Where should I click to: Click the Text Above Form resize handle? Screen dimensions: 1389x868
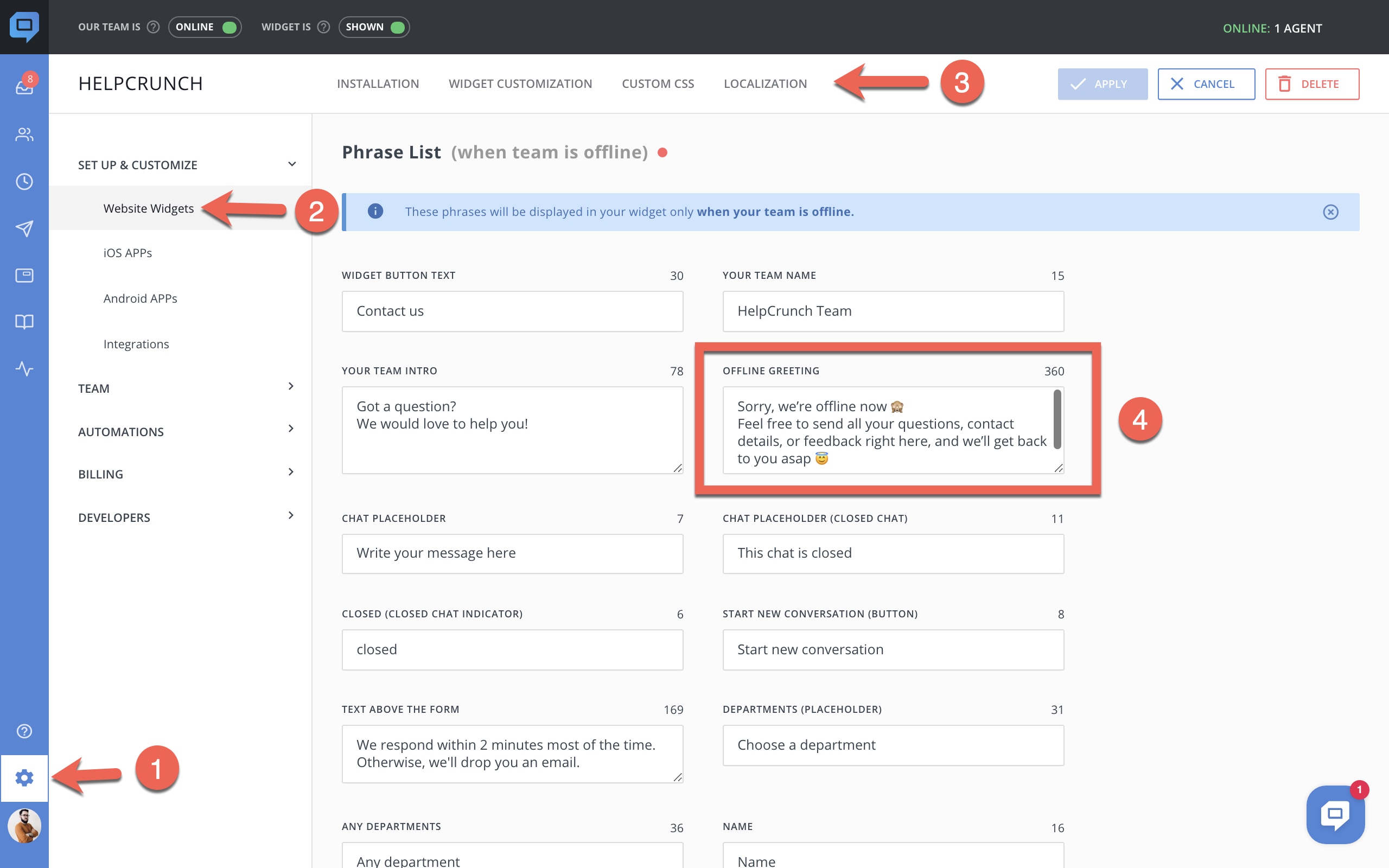pos(678,777)
